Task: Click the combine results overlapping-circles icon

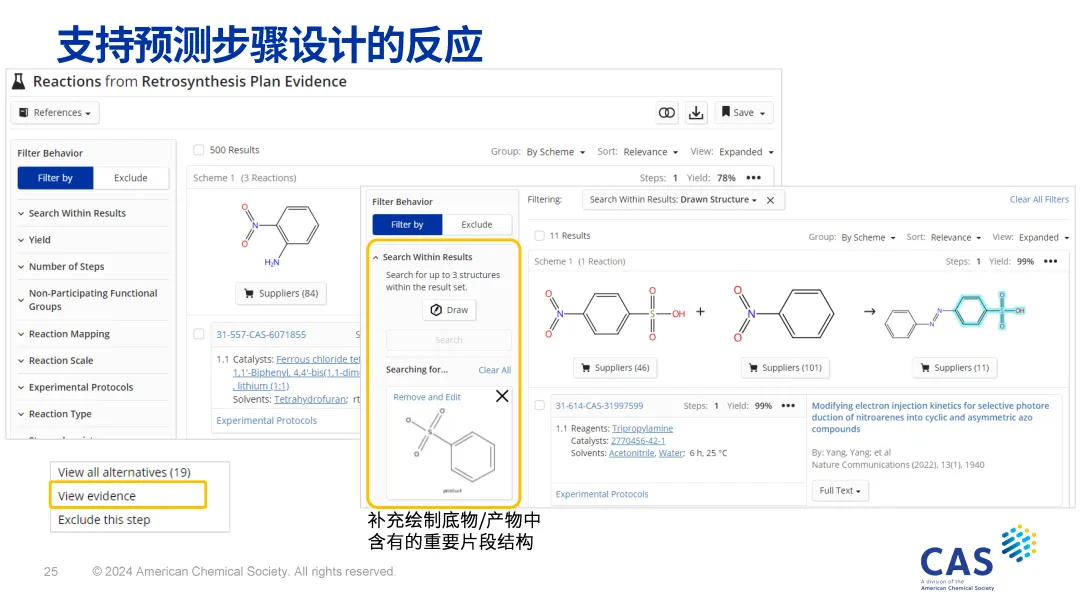Action: (667, 113)
